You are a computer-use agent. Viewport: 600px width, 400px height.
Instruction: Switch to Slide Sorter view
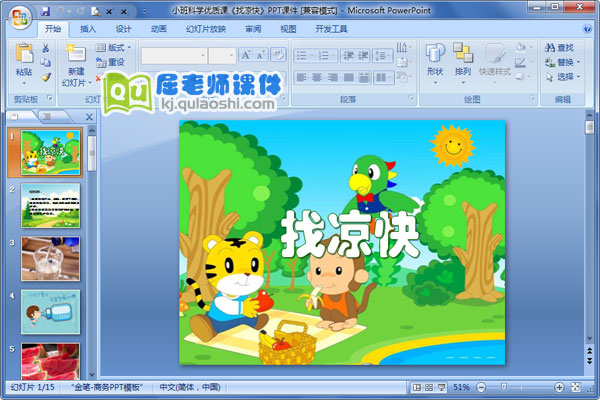[x=429, y=387]
